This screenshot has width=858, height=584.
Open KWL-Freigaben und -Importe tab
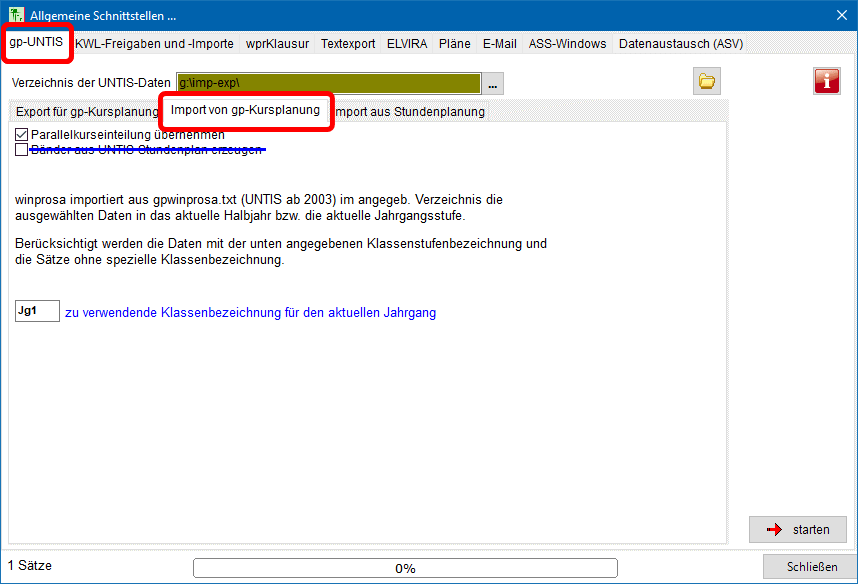(154, 44)
